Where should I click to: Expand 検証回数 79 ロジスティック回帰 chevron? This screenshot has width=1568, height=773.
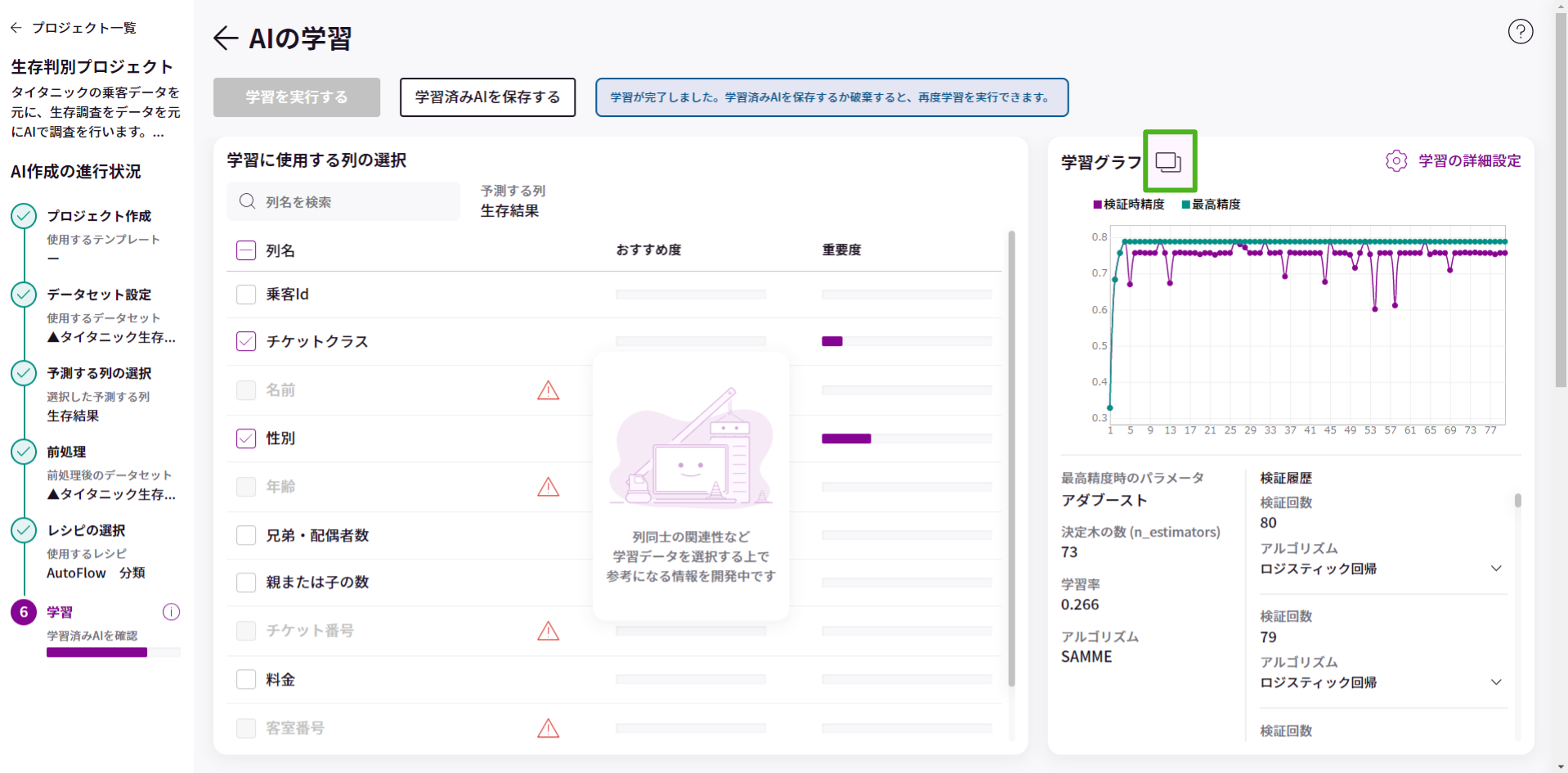1496,682
